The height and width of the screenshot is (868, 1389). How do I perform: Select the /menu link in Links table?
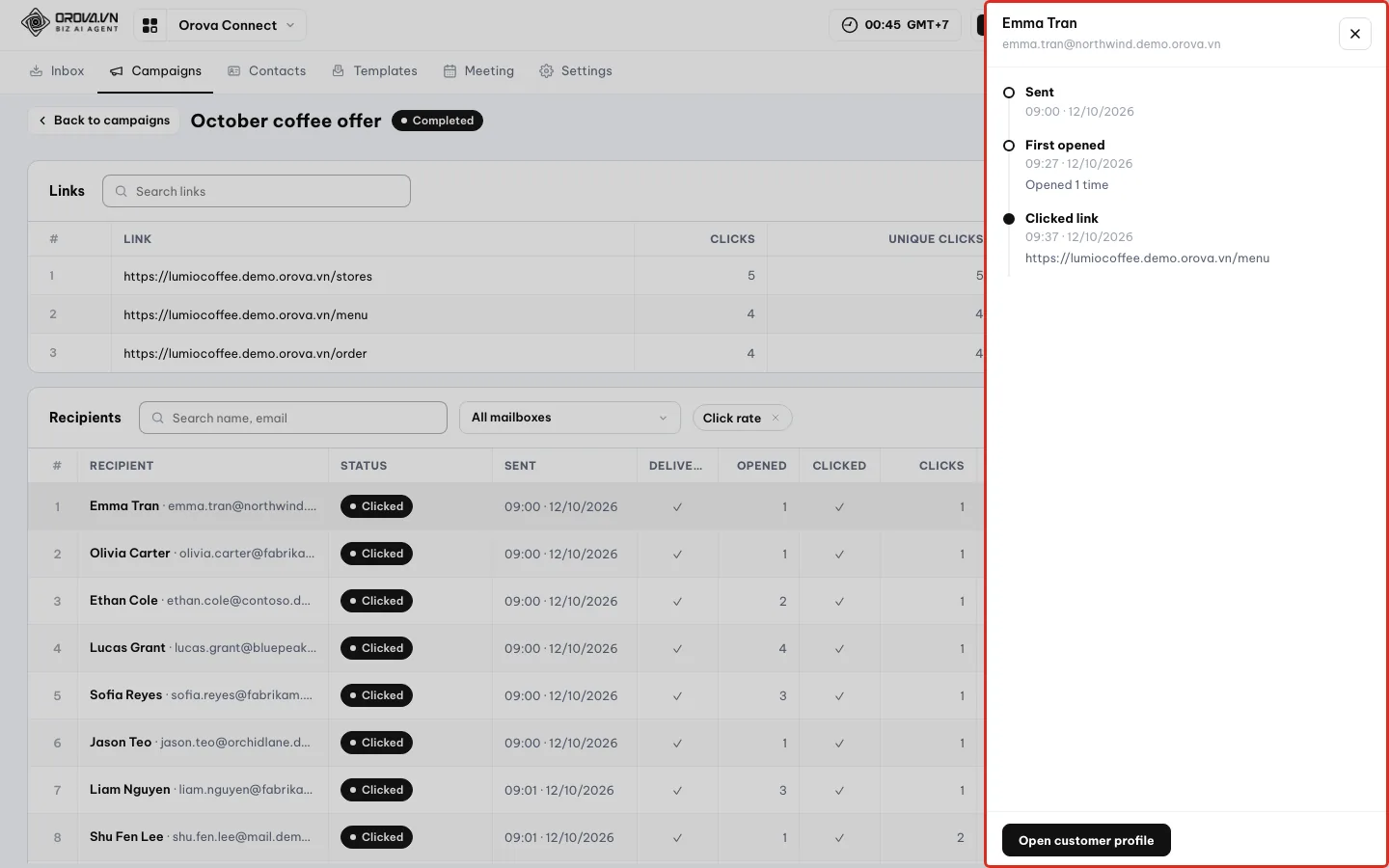click(x=245, y=314)
